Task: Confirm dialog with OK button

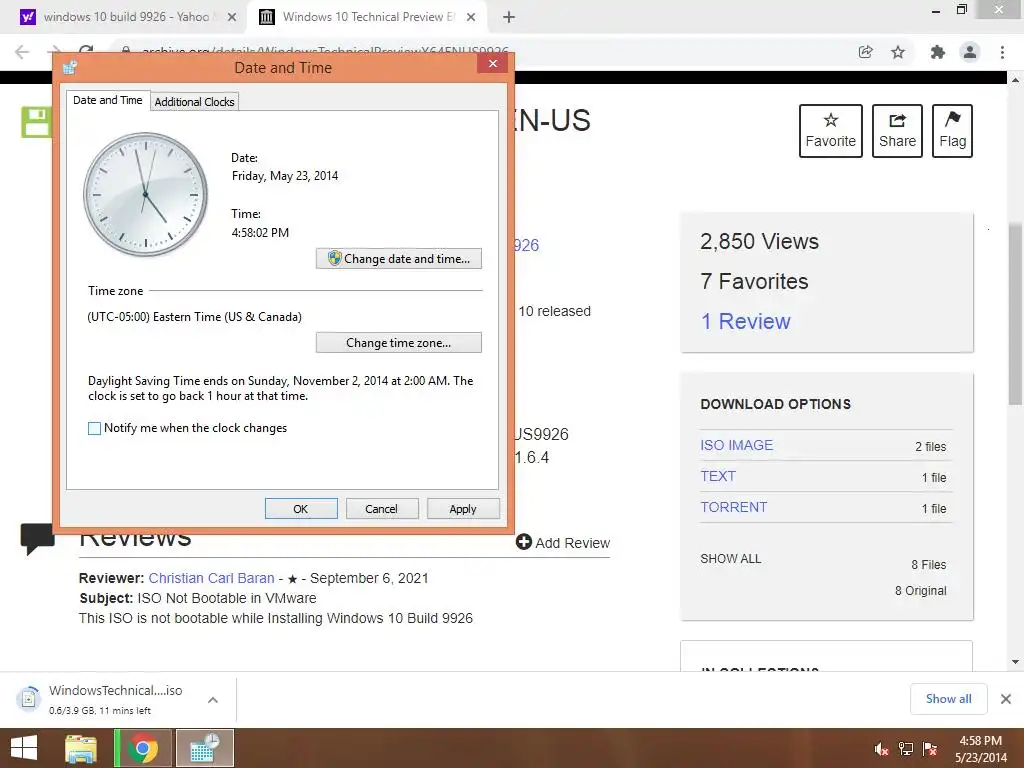Action: point(301,509)
